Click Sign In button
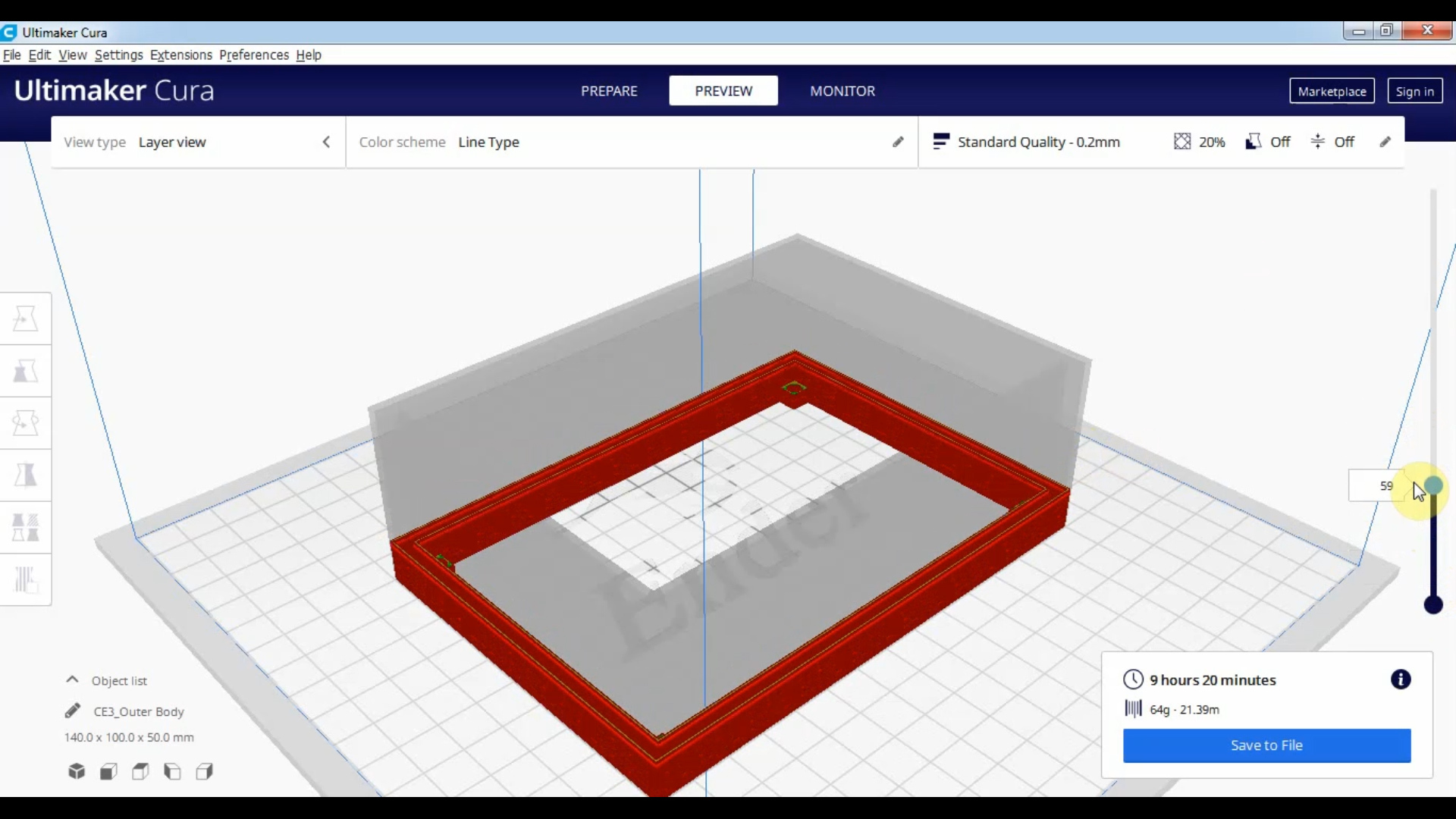The image size is (1456, 819). pos(1416,91)
